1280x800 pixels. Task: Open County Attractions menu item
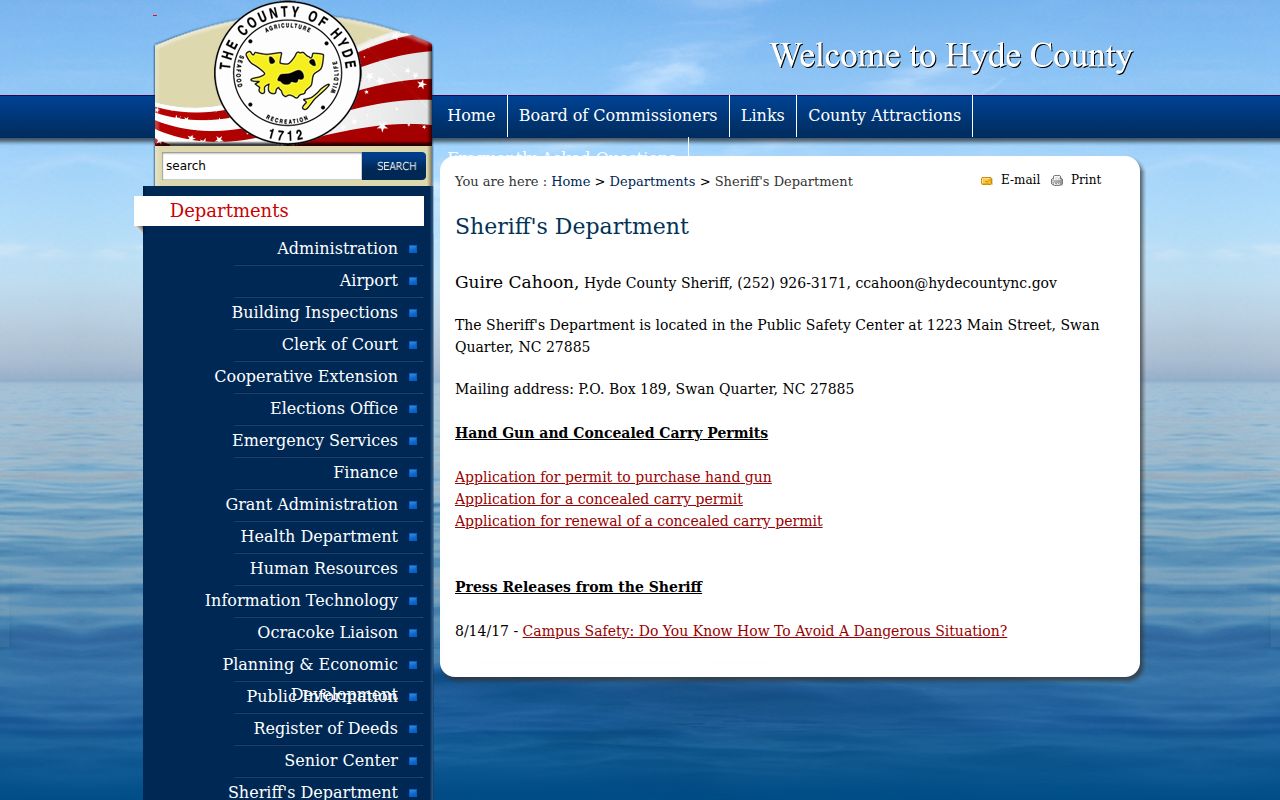point(885,115)
